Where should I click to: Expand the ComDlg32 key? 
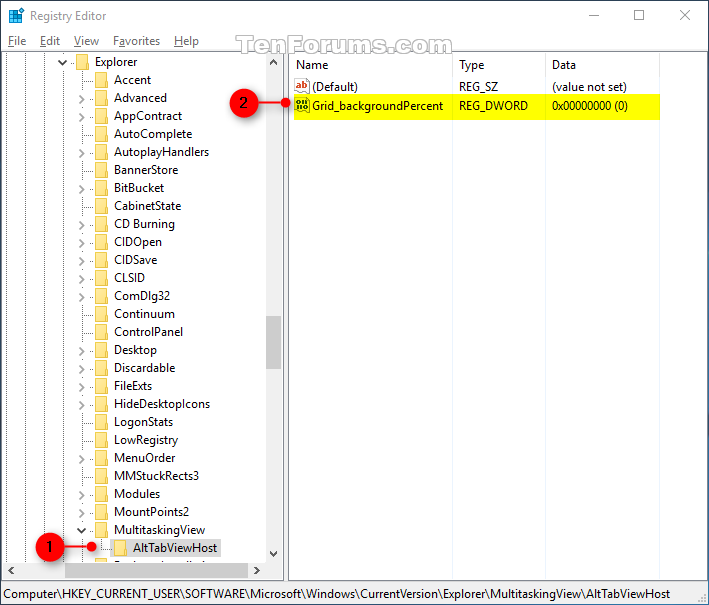[81, 297]
